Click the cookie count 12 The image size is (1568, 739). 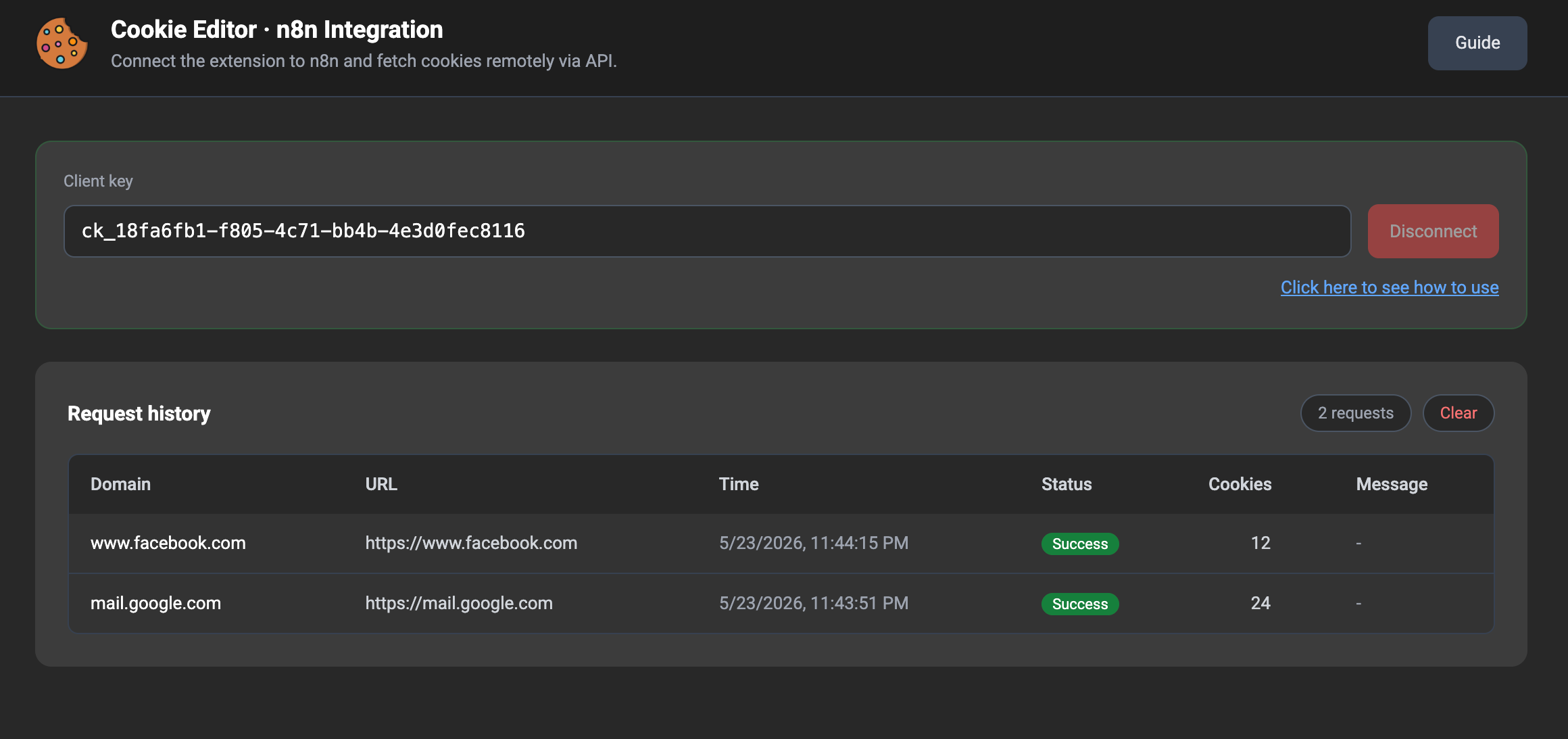(x=1260, y=543)
